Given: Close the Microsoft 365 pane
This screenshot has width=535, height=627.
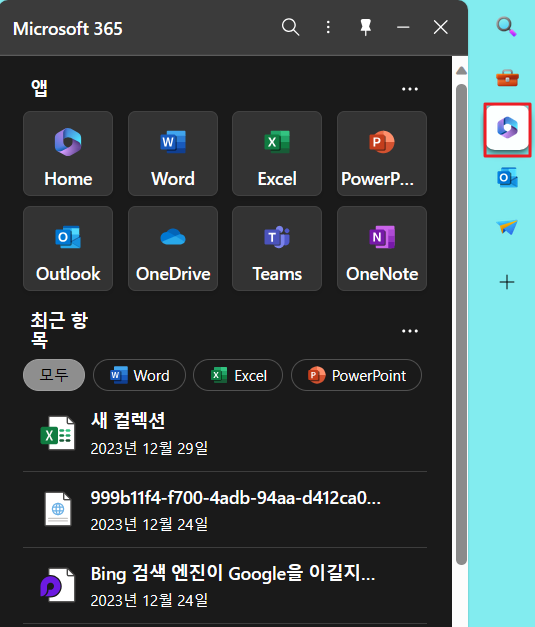Looking at the screenshot, I should [441, 28].
